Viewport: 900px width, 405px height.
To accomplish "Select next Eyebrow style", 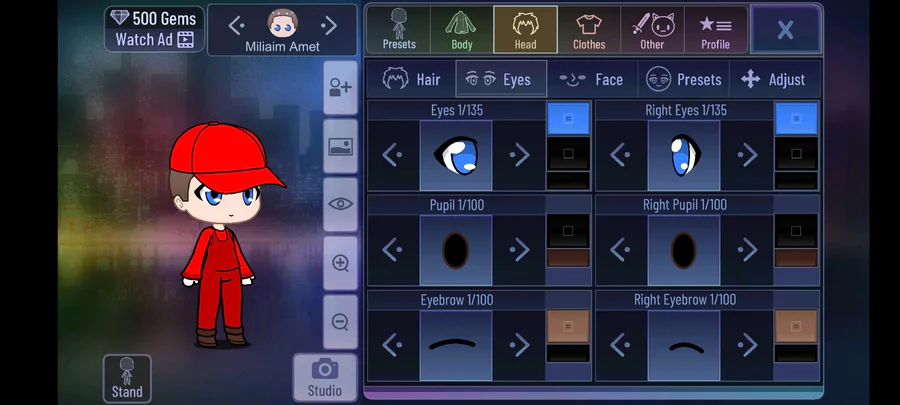I will click(x=519, y=345).
